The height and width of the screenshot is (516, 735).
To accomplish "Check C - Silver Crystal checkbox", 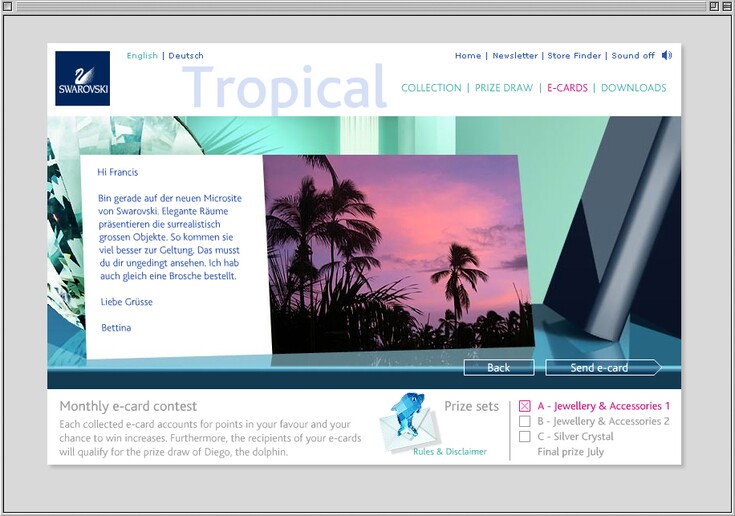I will 525,436.
